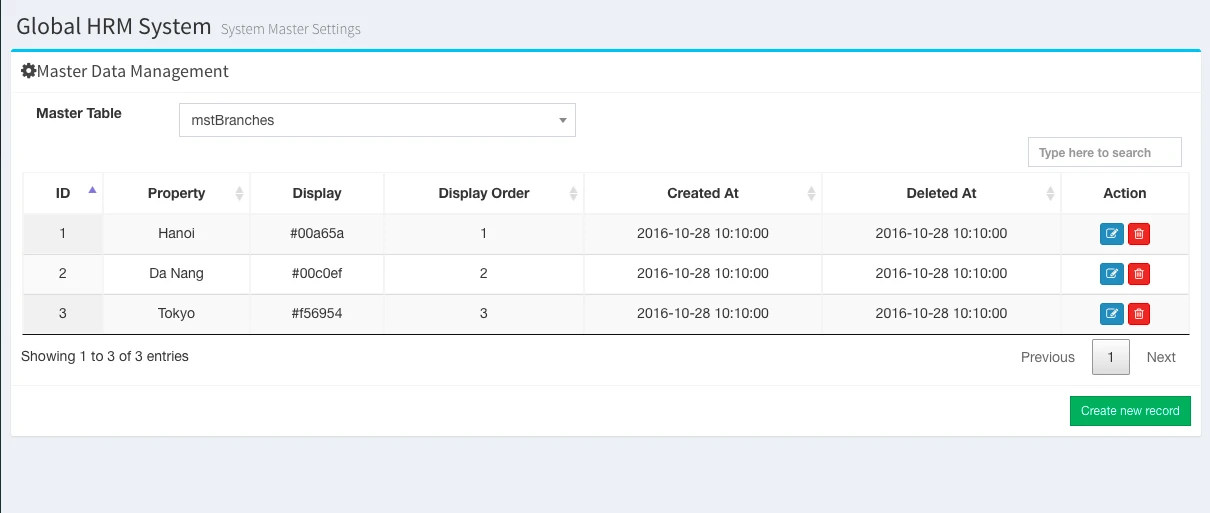Go to the Next page
This screenshot has height=513, width=1210.
click(x=1161, y=357)
